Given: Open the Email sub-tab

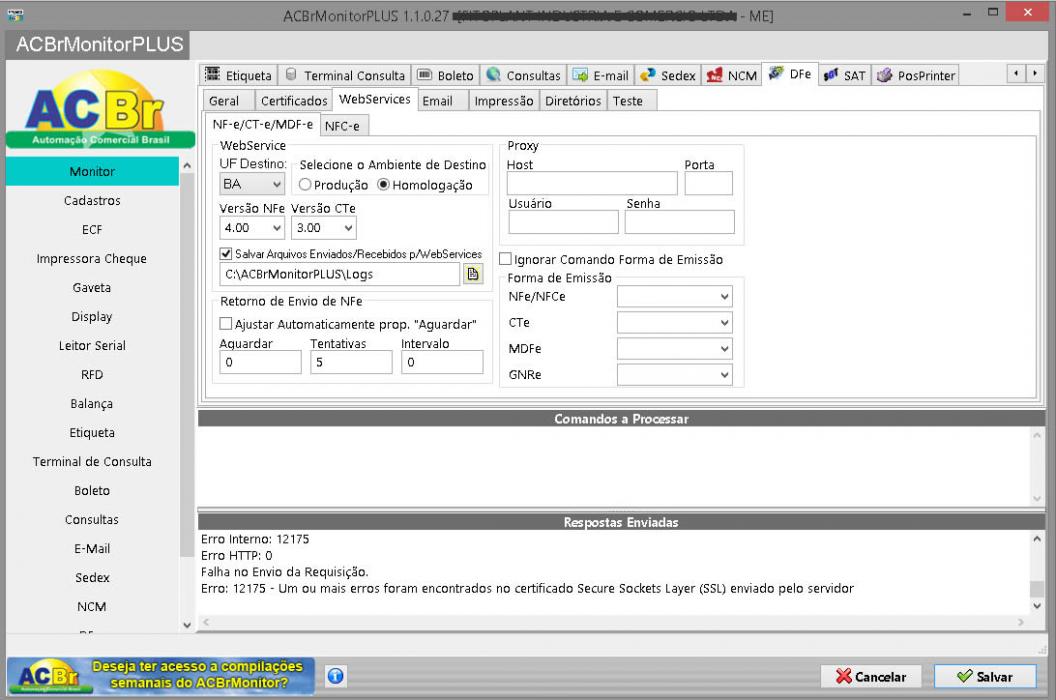Looking at the screenshot, I should [442, 100].
